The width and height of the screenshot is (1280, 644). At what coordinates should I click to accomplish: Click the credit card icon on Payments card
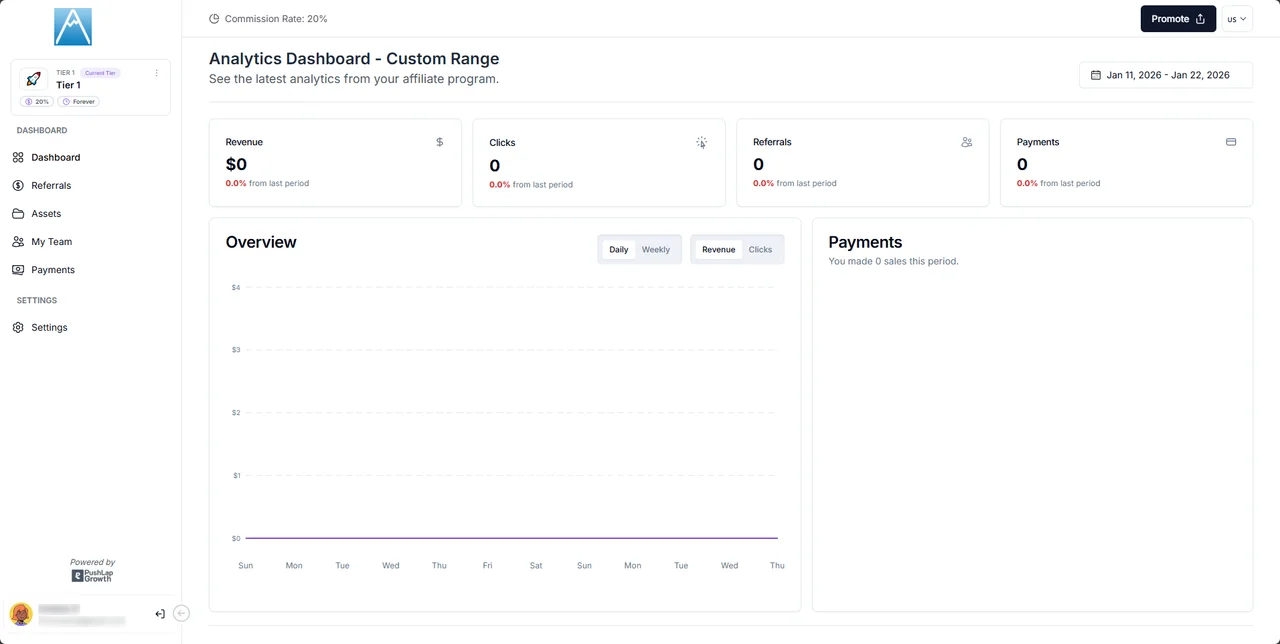1231,142
